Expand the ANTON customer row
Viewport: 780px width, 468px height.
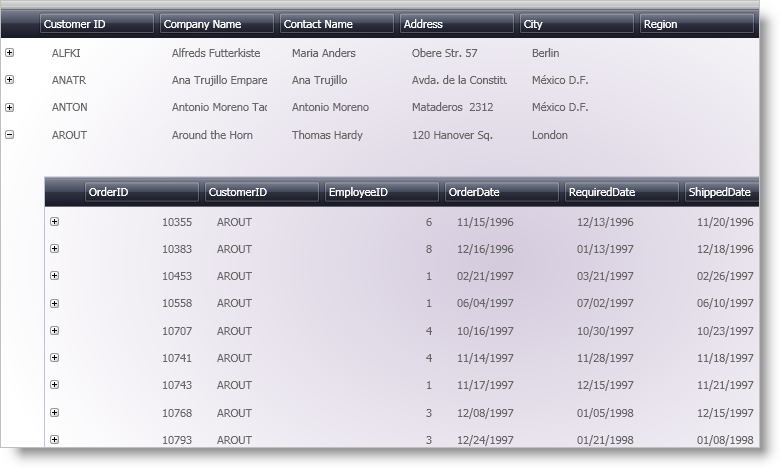(10, 107)
